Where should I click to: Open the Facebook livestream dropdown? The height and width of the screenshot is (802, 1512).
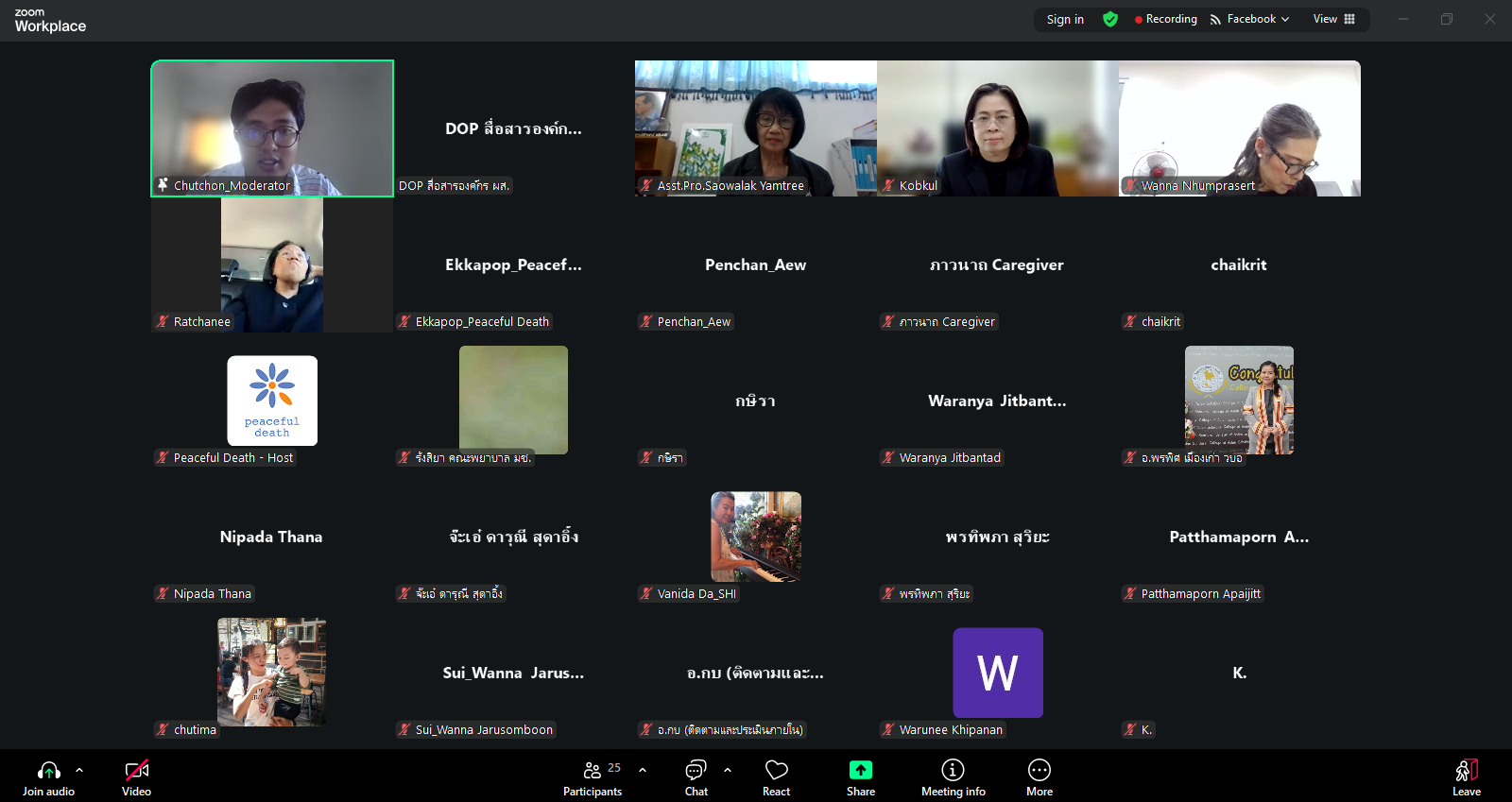(1249, 19)
